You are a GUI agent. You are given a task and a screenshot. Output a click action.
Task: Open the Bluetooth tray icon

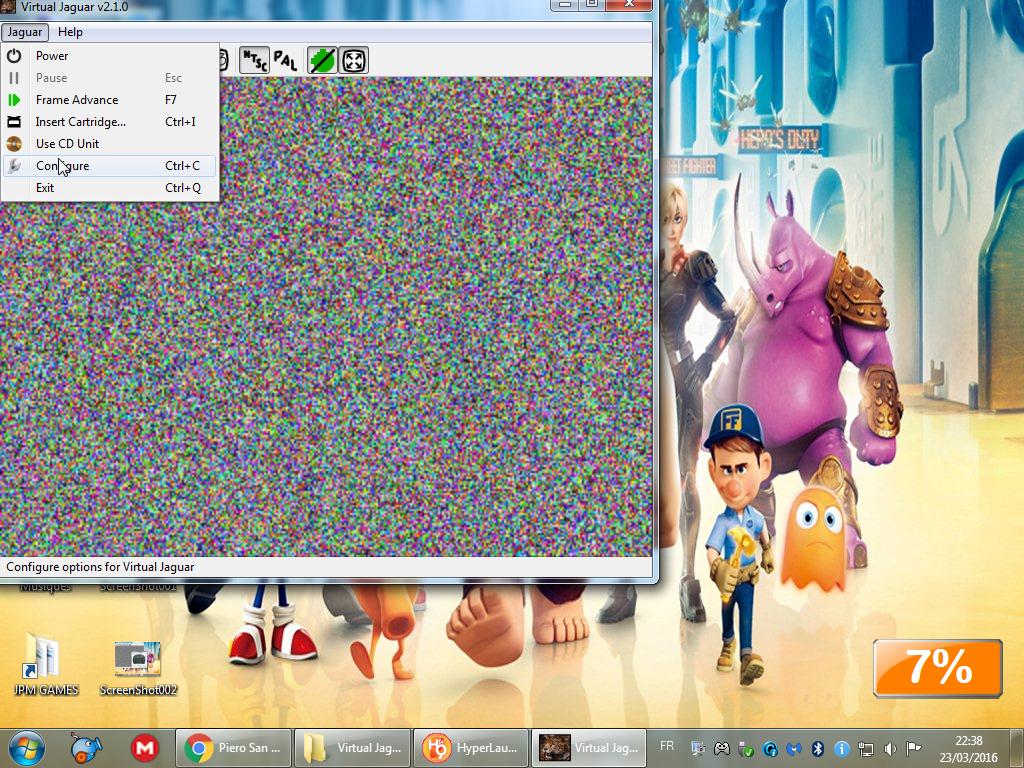coord(818,748)
